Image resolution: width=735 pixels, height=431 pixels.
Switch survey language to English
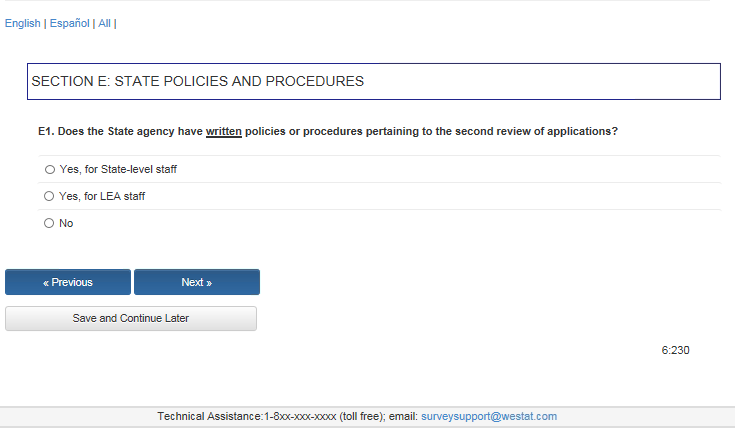(x=23, y=24)
